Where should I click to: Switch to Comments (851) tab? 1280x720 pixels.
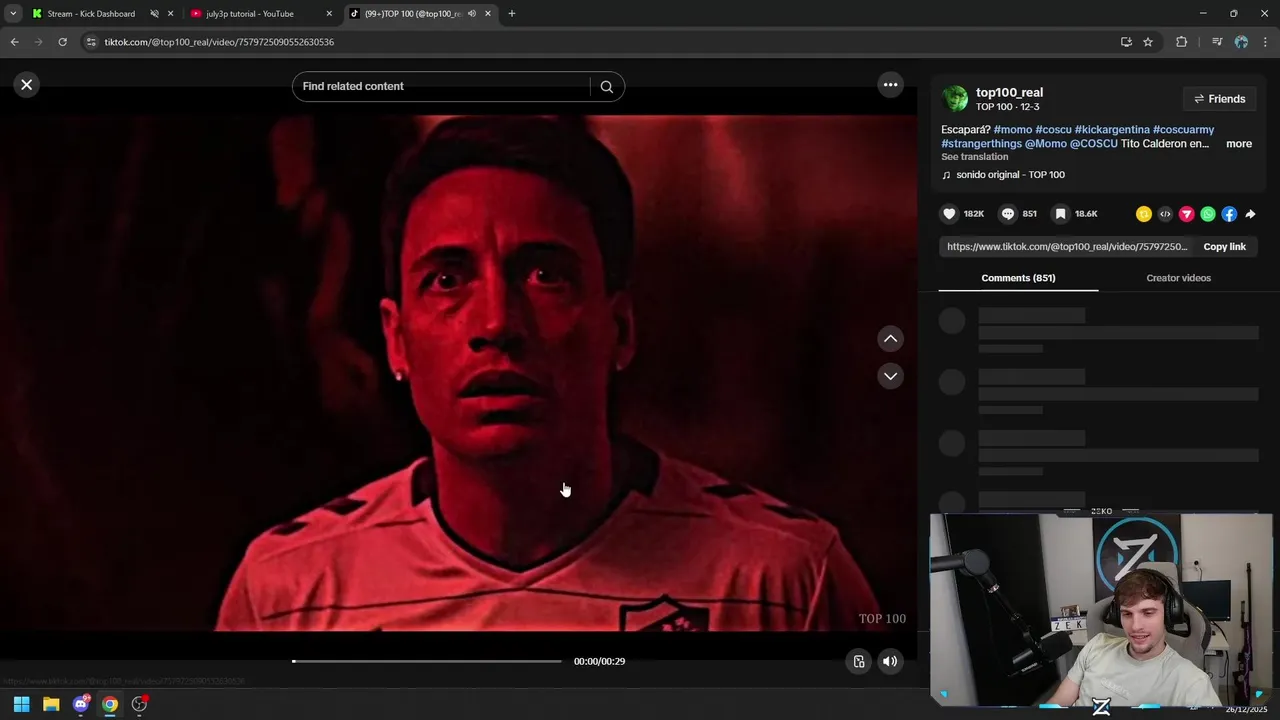click(x=1018, y=278)
